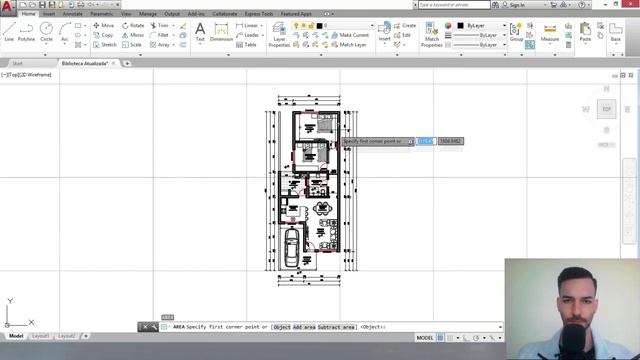The image size is (640, 360).
Task: Click the Table tool
Action: [246, 44]
